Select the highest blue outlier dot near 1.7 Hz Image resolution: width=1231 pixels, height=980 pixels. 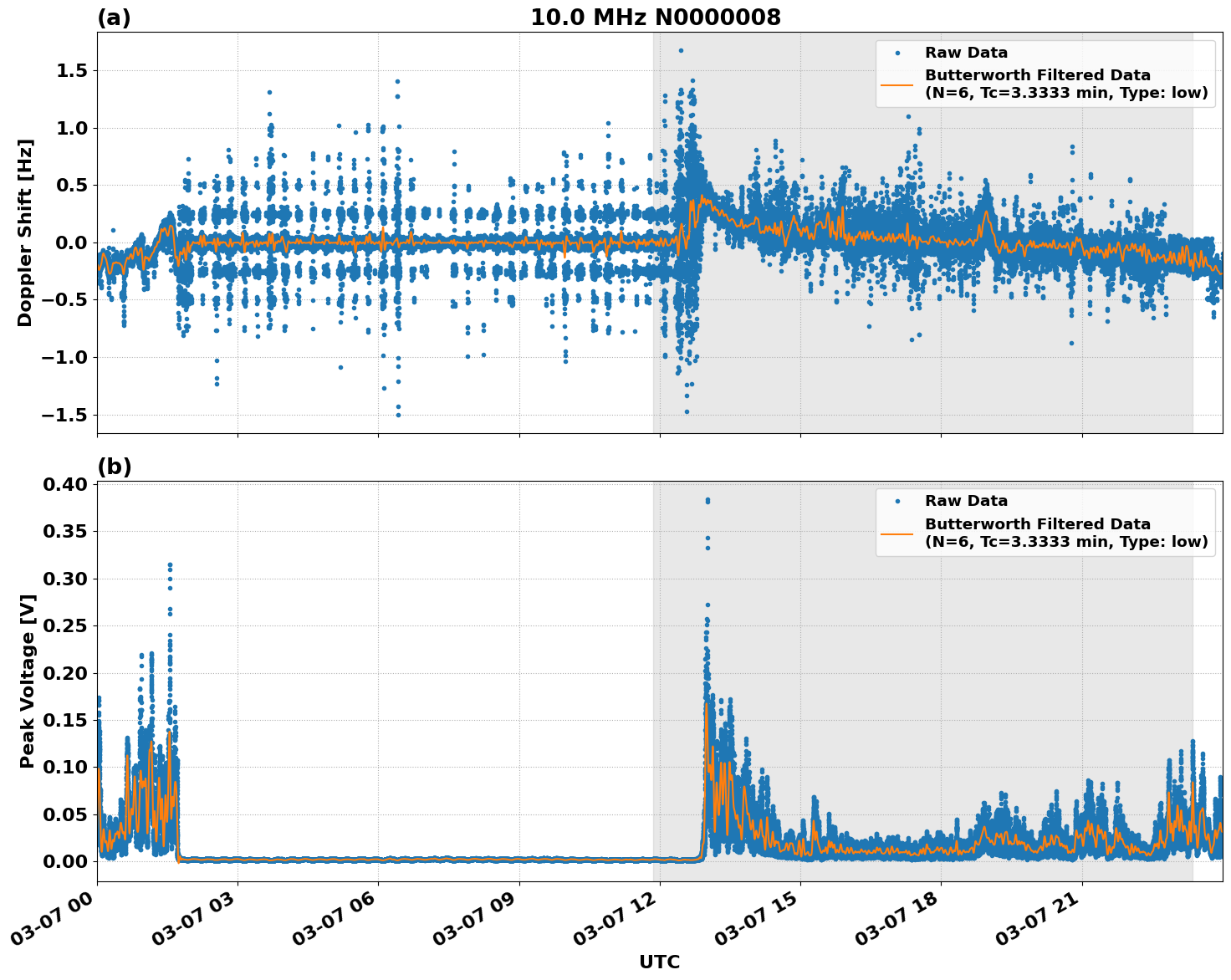[x=681, y=50]
